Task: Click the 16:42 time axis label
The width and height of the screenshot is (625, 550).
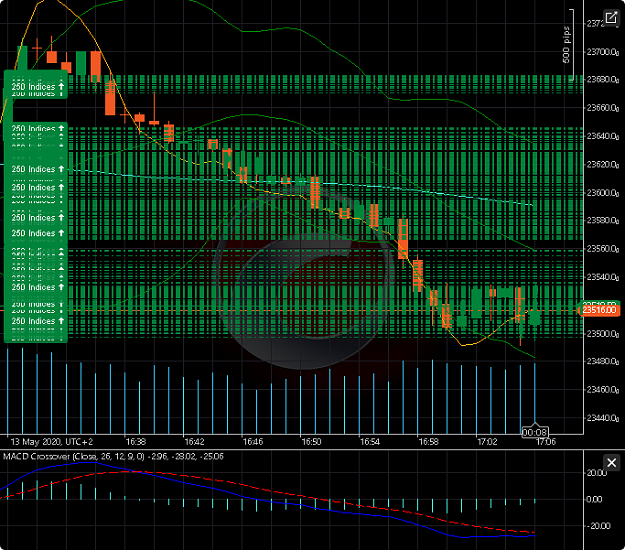Action: pyautogui.click(x=194, y=442)
